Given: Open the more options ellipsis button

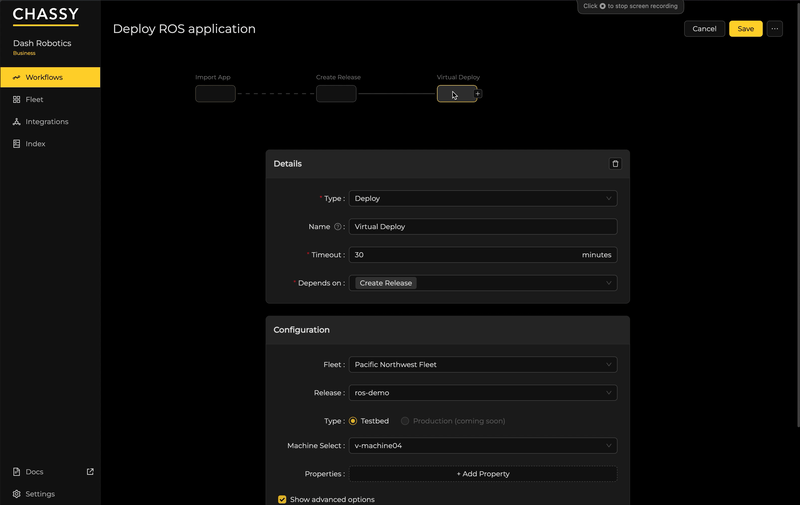Looking at the screenshot, I should [x=774, y=29].
